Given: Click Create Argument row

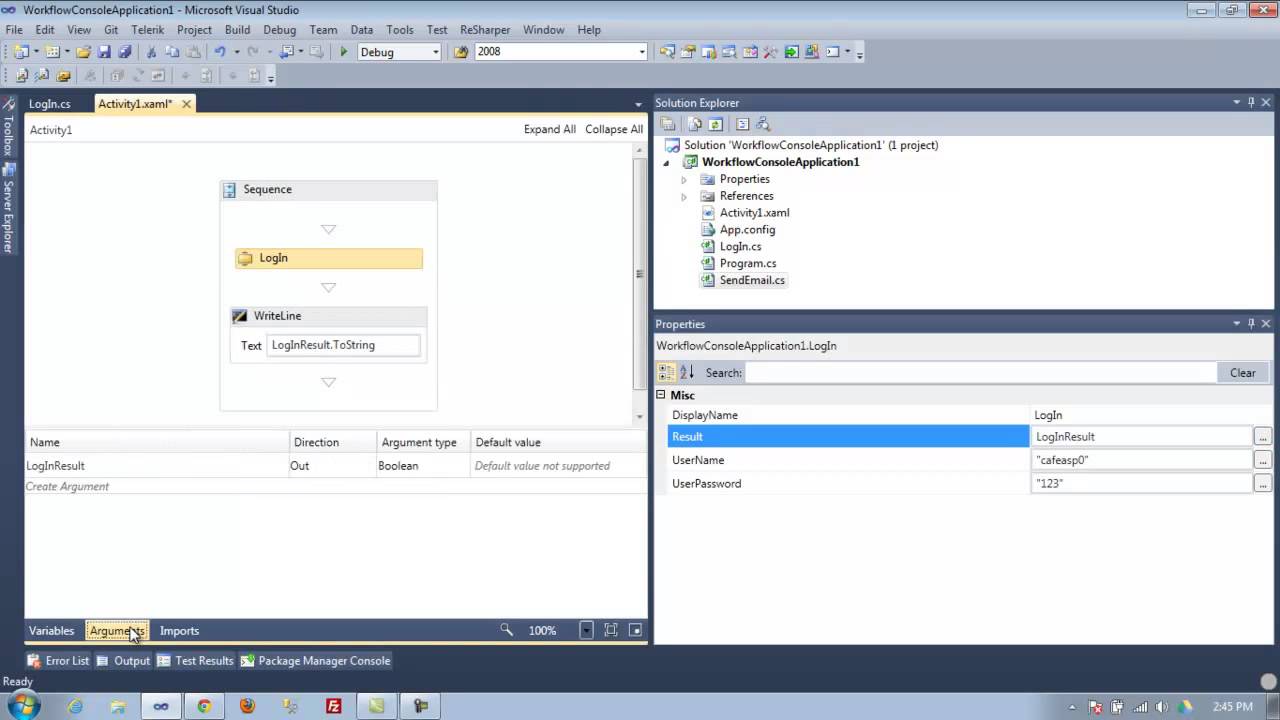Looking at the screenshot, I should coord(336,486).
